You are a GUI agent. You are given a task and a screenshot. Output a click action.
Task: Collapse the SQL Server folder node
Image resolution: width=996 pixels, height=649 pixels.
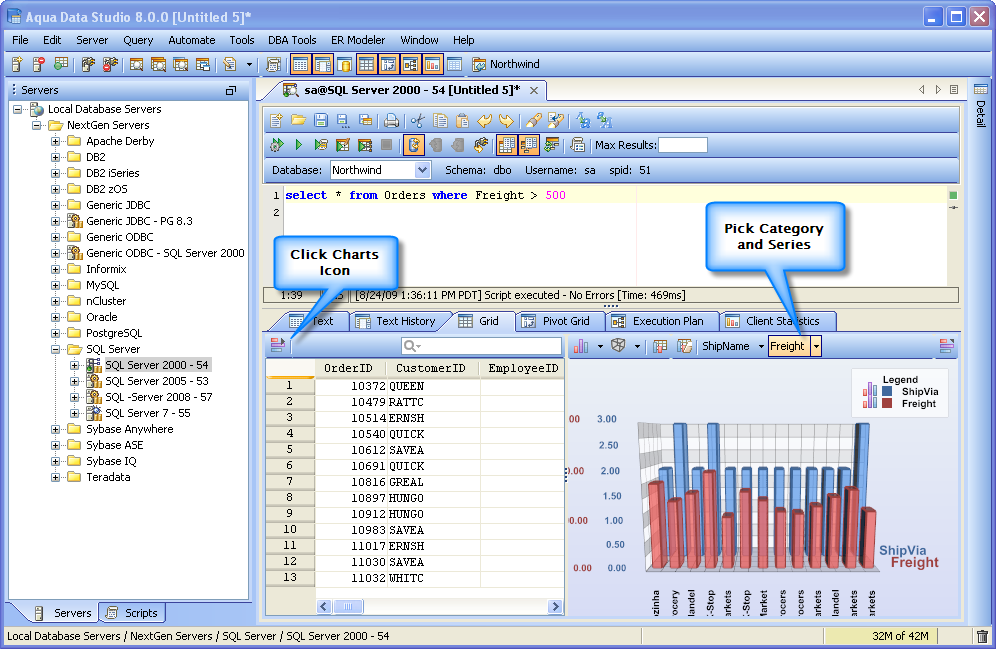[55, 349]
